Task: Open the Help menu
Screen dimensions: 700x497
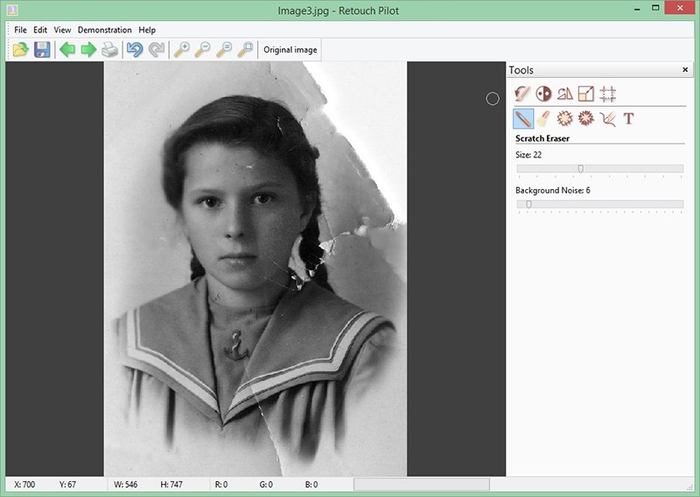Action: tap(147, 30)
